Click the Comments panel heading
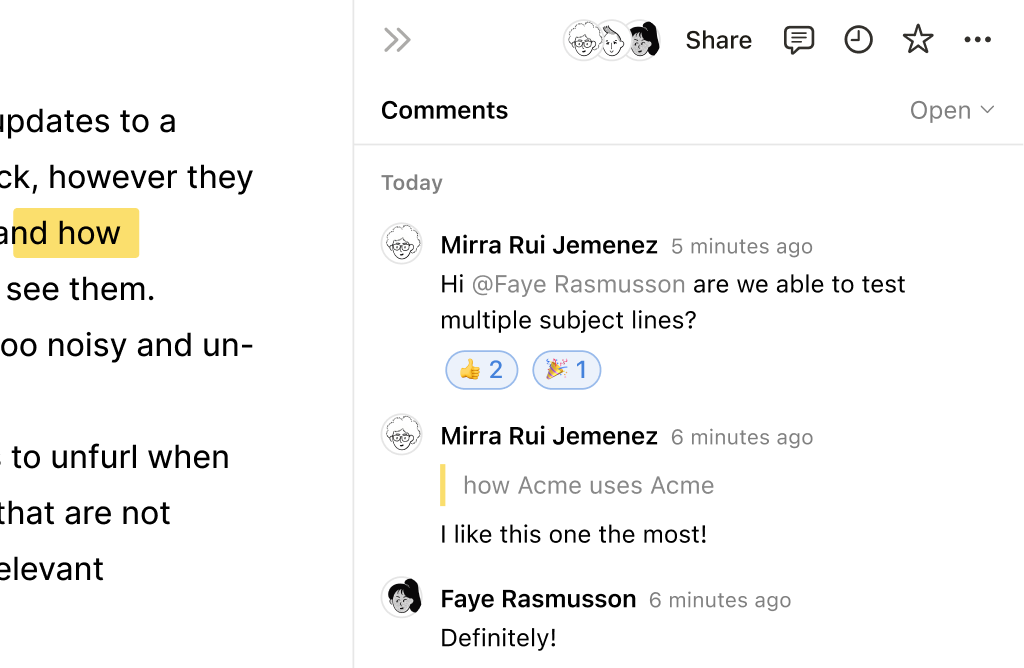 444,111
